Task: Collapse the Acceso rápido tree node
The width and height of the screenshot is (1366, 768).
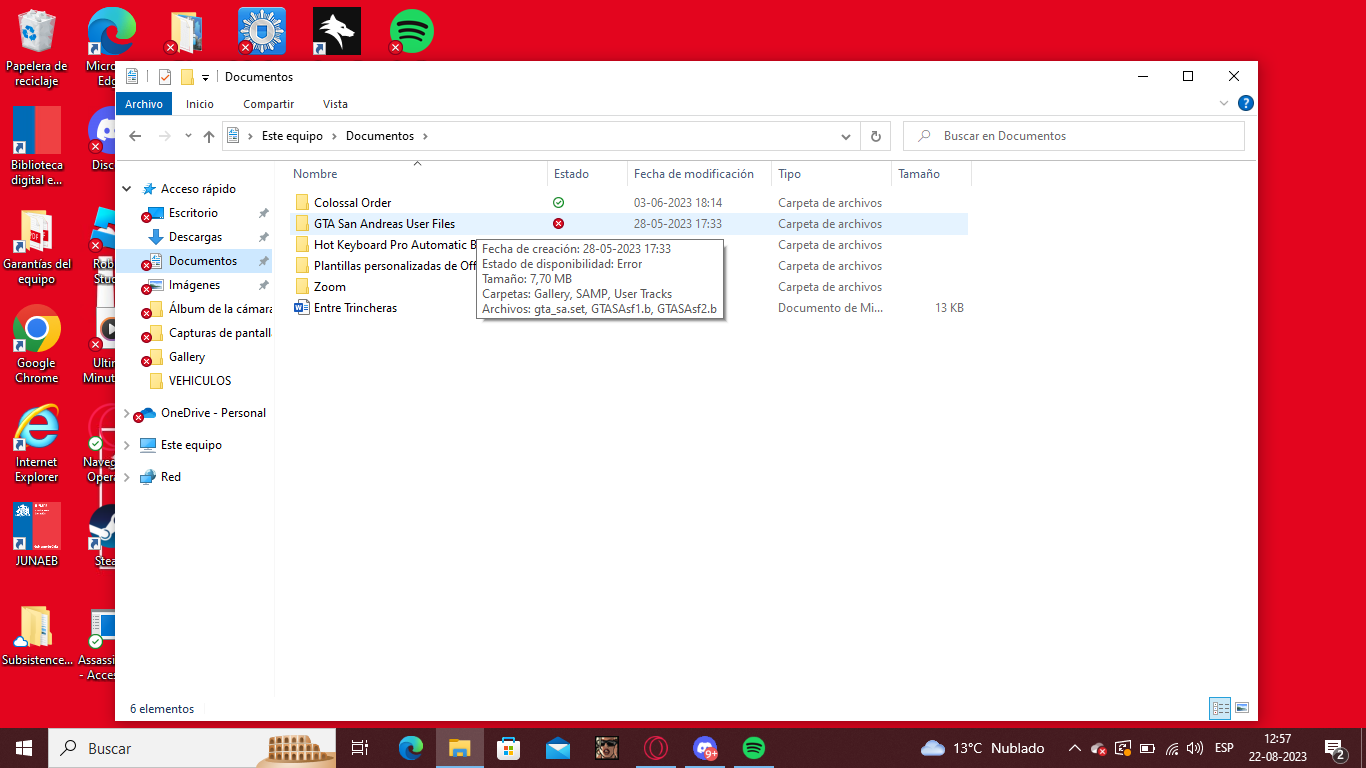Action: [x=127, y=189]
